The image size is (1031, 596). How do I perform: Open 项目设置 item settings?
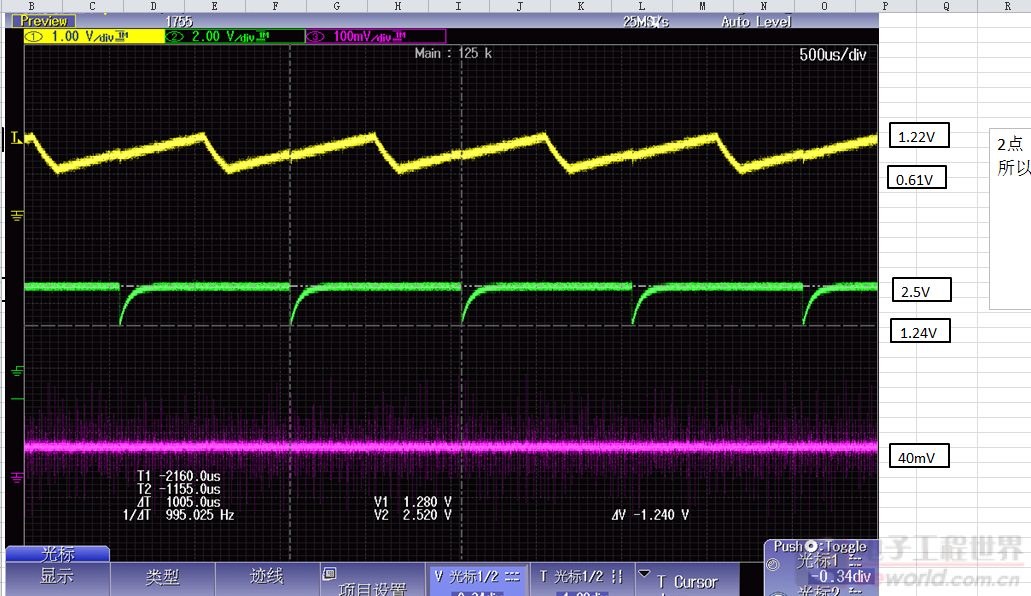tap(373, 579)
